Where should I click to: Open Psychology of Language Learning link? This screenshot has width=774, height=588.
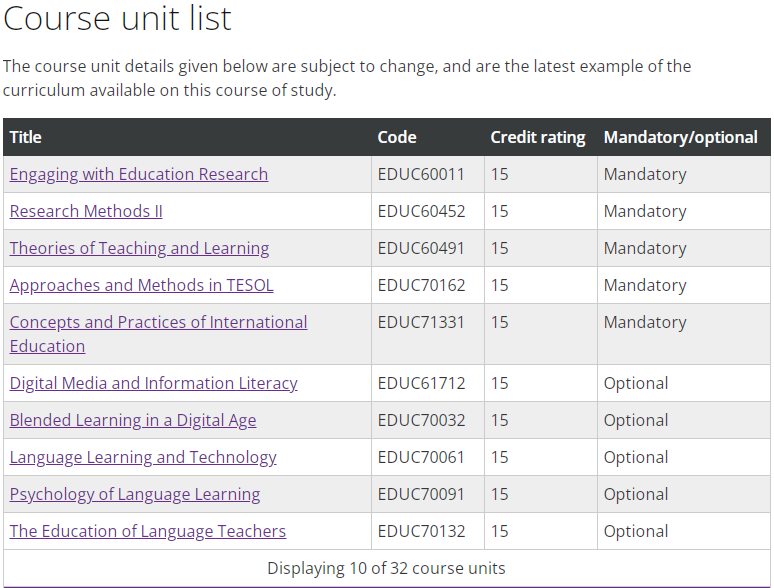coord(135,495)
